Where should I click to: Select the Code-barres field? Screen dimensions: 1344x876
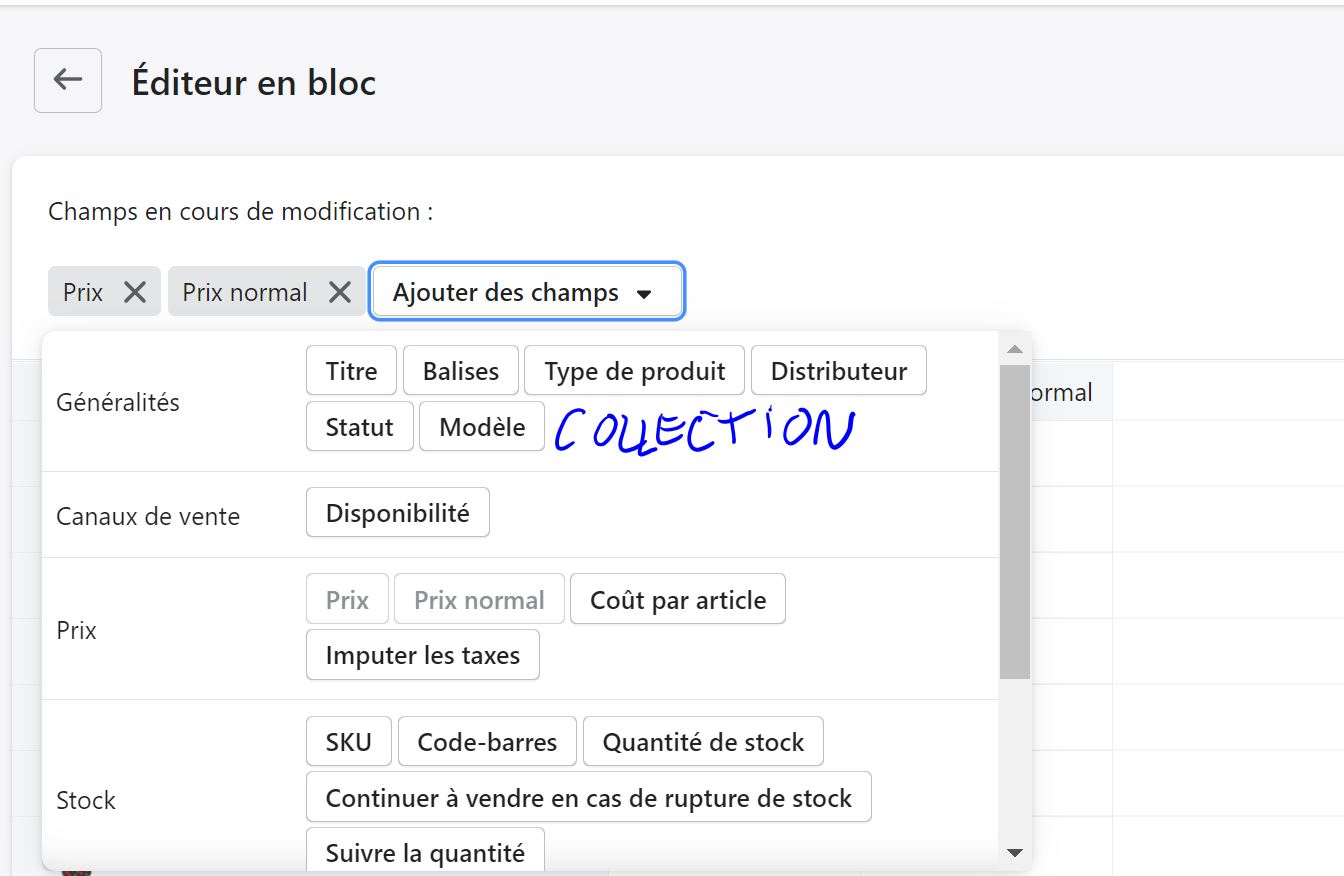(x=487, y=742)
